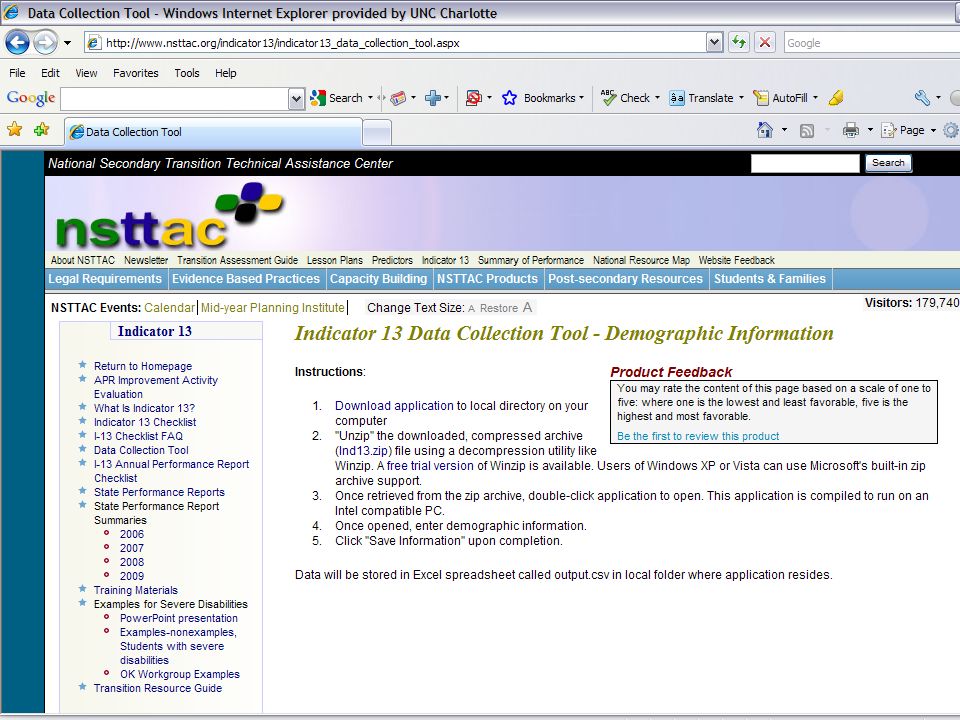Expand the Bookmarks dropdown arrow

coord(581,97)
